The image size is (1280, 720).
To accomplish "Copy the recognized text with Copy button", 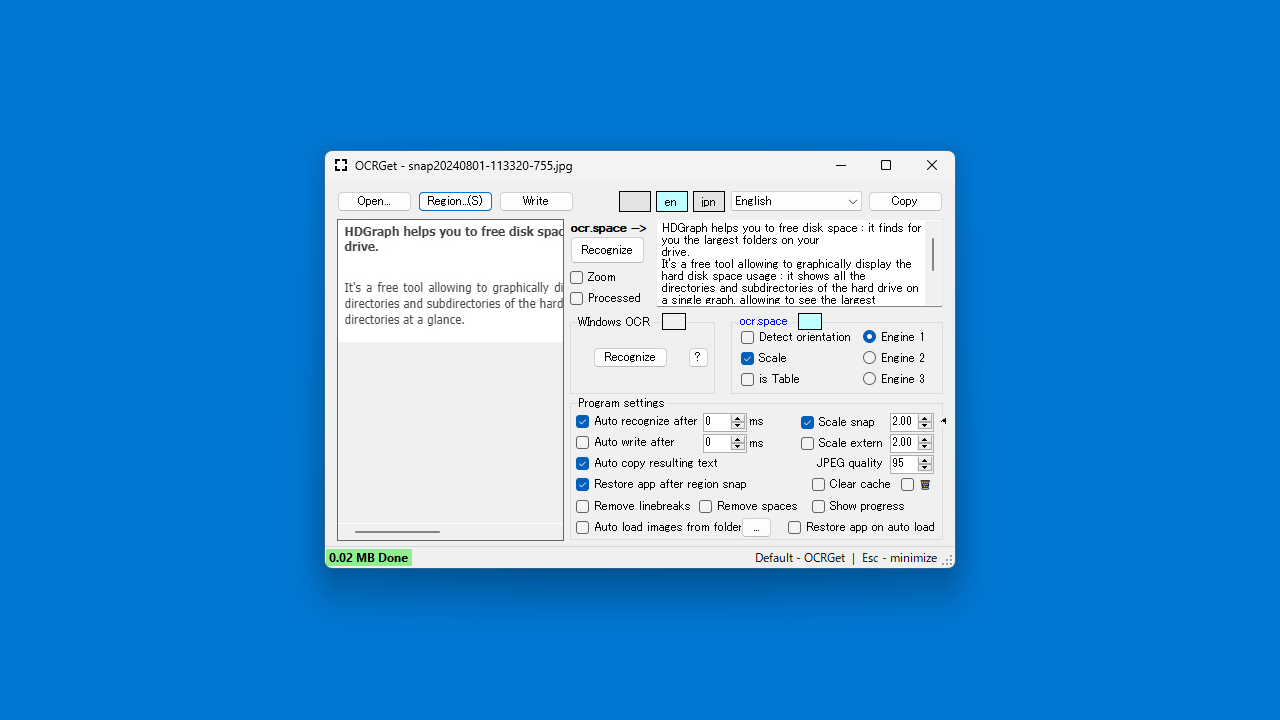I will click(905, 201).
